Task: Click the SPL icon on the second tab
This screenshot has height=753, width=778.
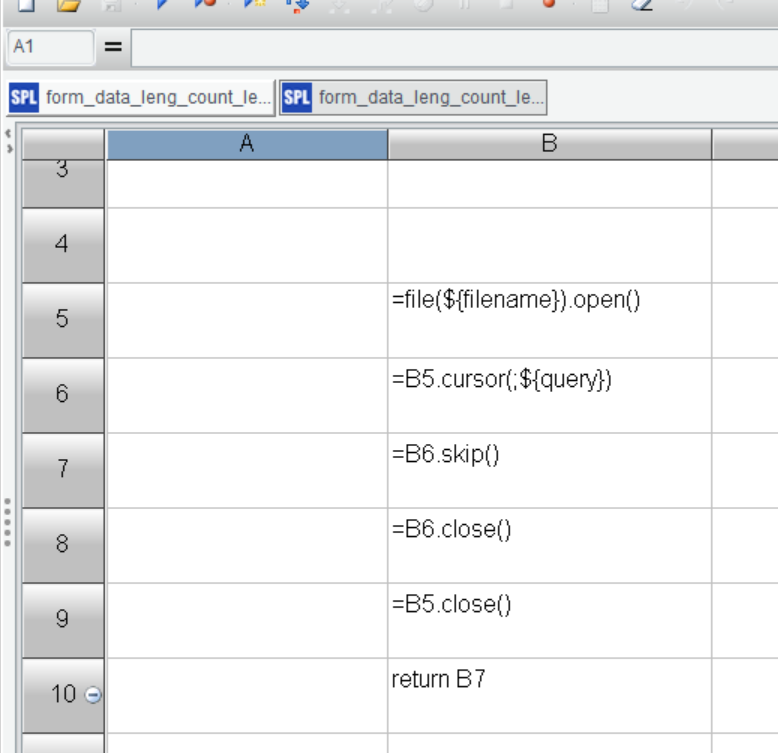Action: 297,98
